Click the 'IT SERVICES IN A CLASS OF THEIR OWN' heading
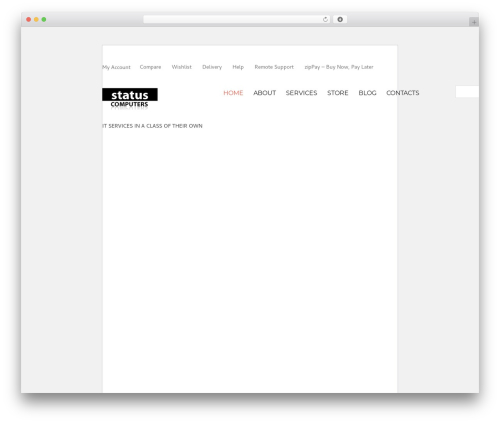Viewport: 500px width, 423px height. tap(152, 126)
